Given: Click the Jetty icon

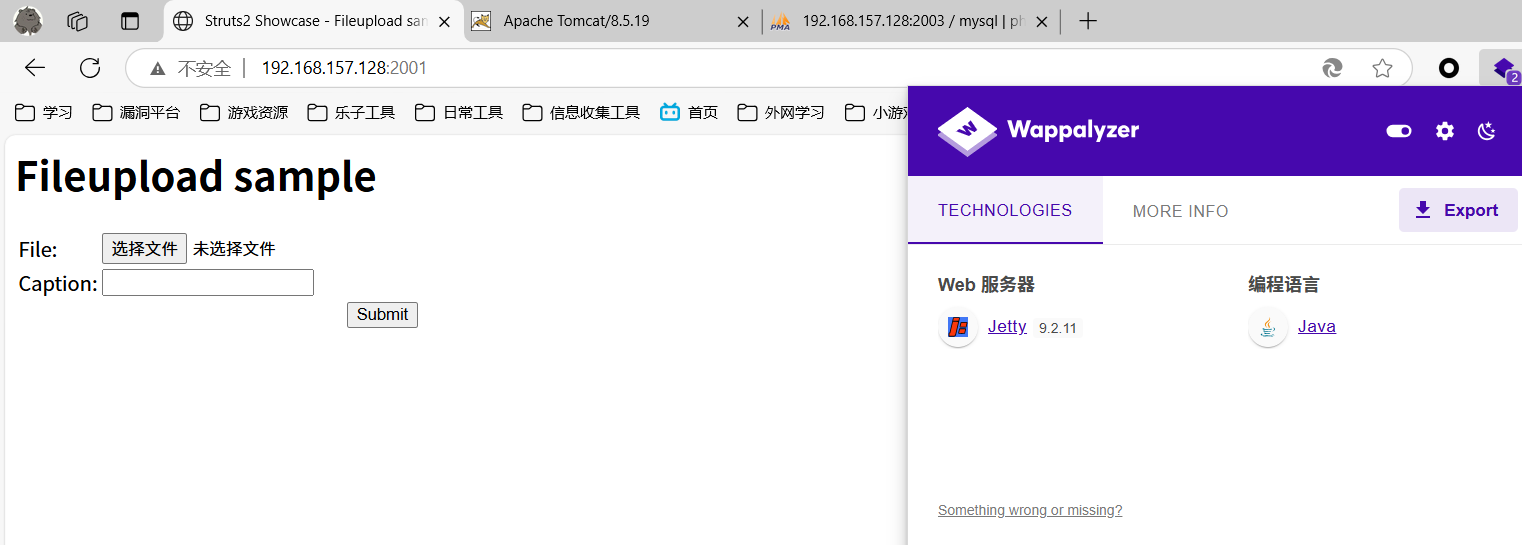Looking at the screenshot, I should point(958,327).
